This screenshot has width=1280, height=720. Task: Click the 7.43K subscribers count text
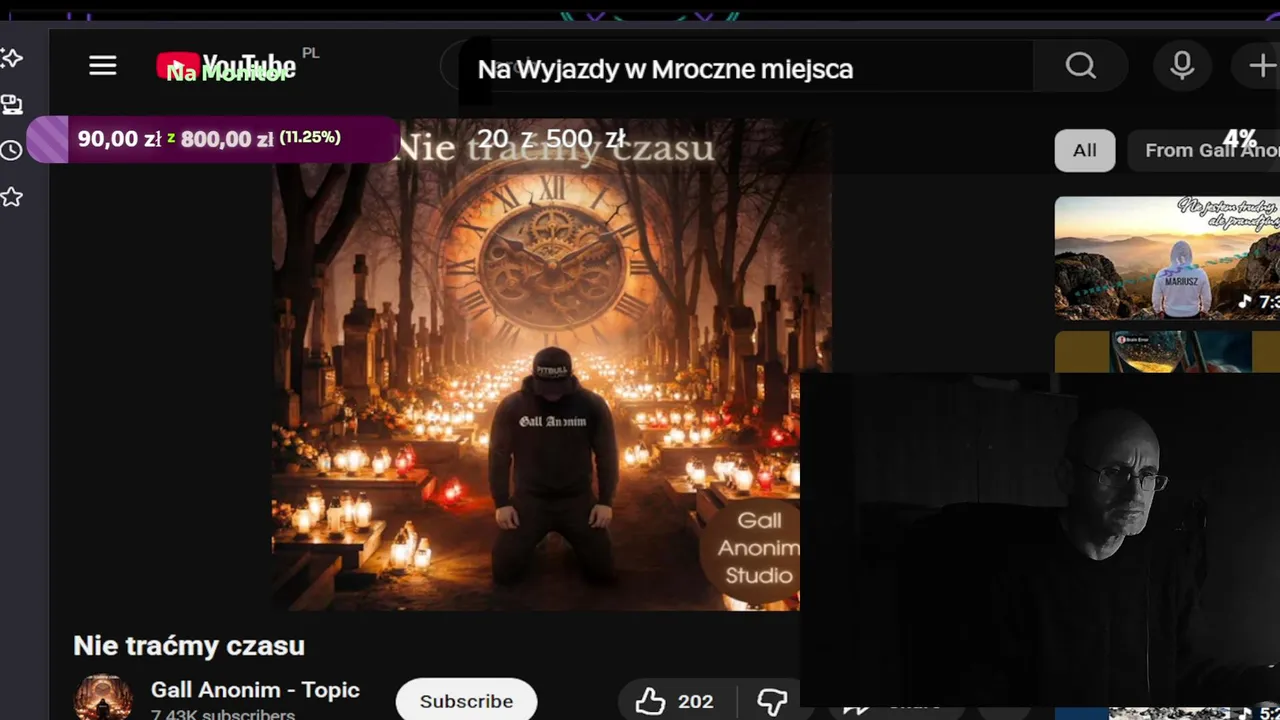[223, 715]
